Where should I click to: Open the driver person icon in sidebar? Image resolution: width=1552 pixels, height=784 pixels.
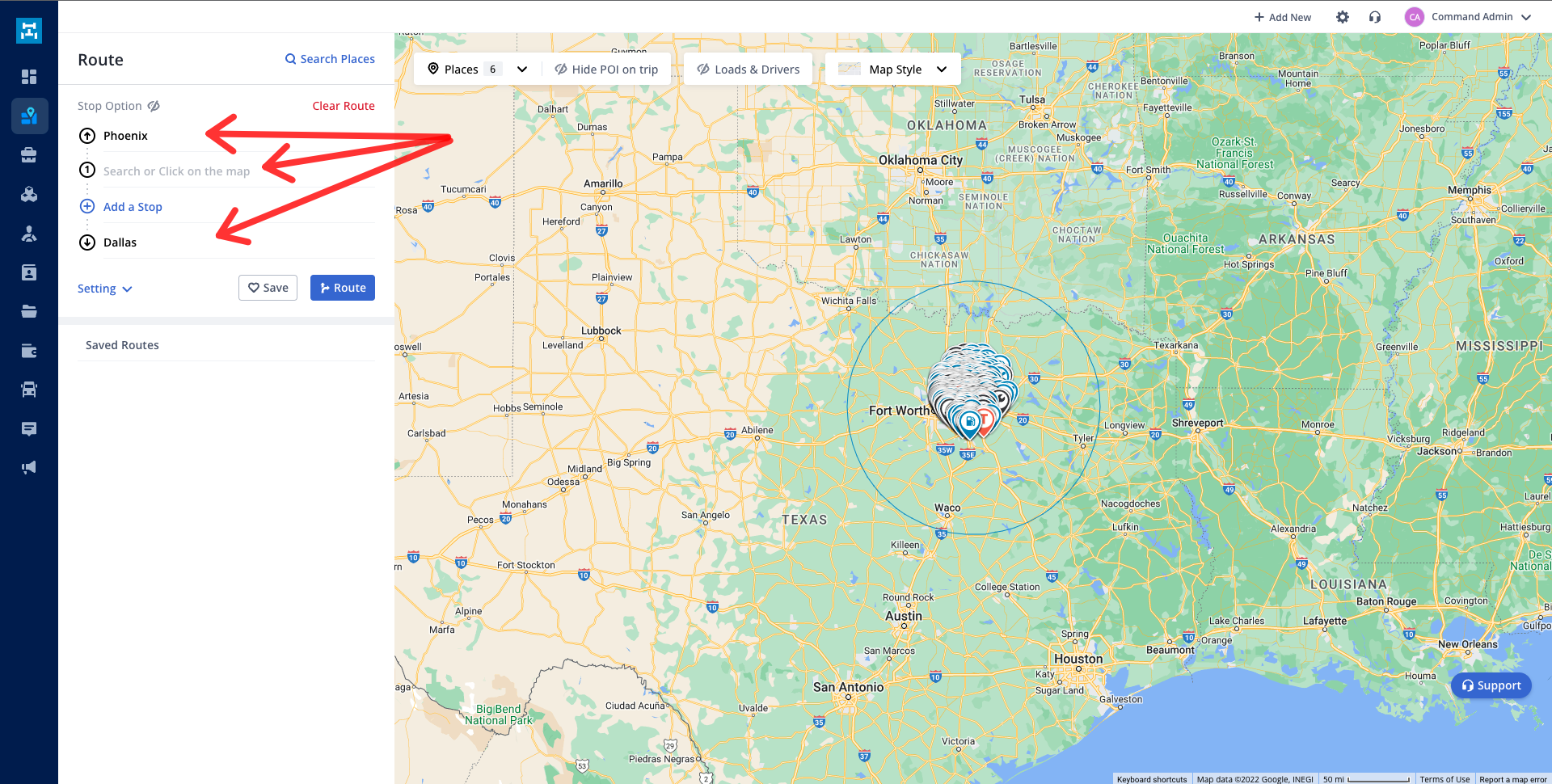[29, 234]
